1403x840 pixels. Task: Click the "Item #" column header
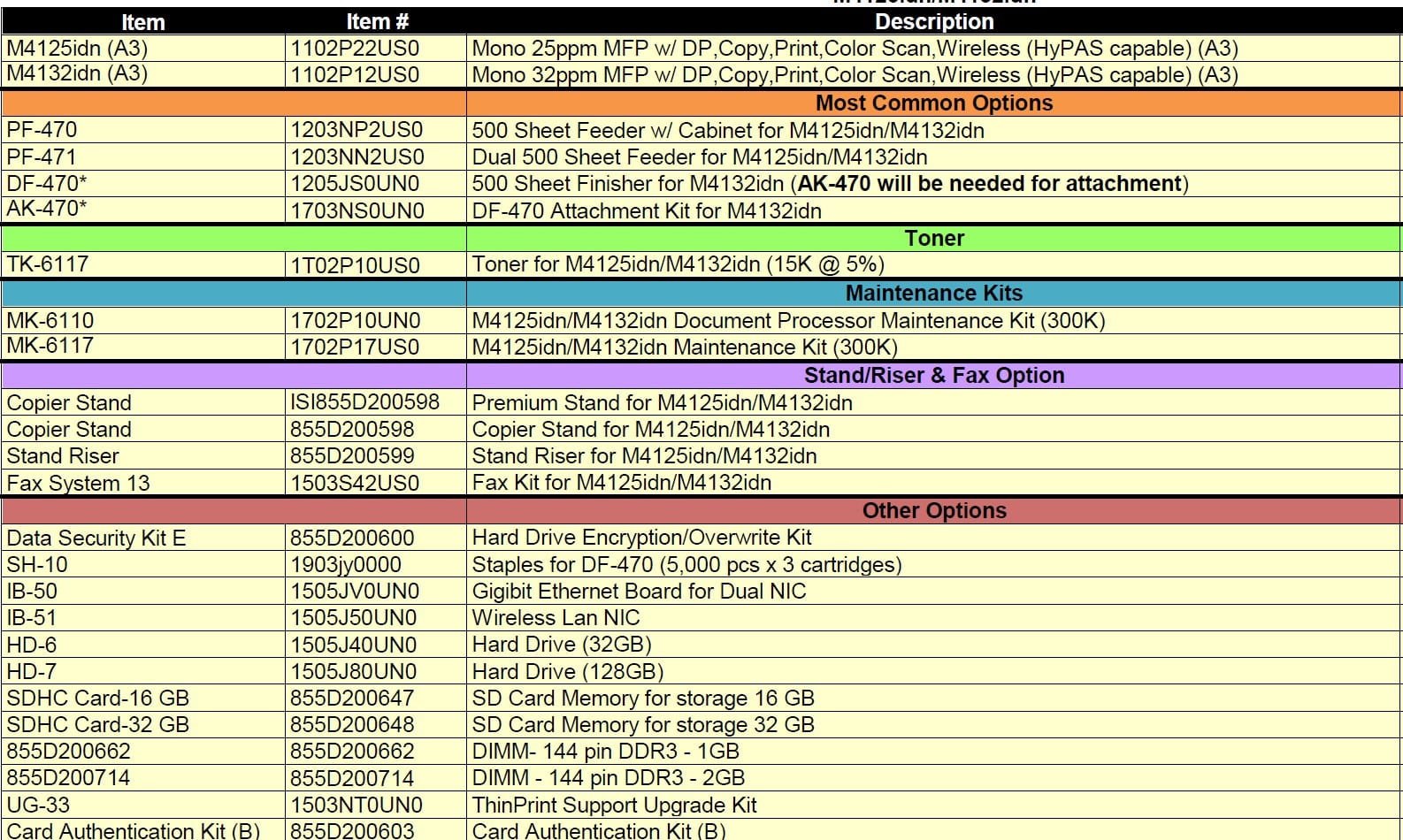(x=376, y=21)
